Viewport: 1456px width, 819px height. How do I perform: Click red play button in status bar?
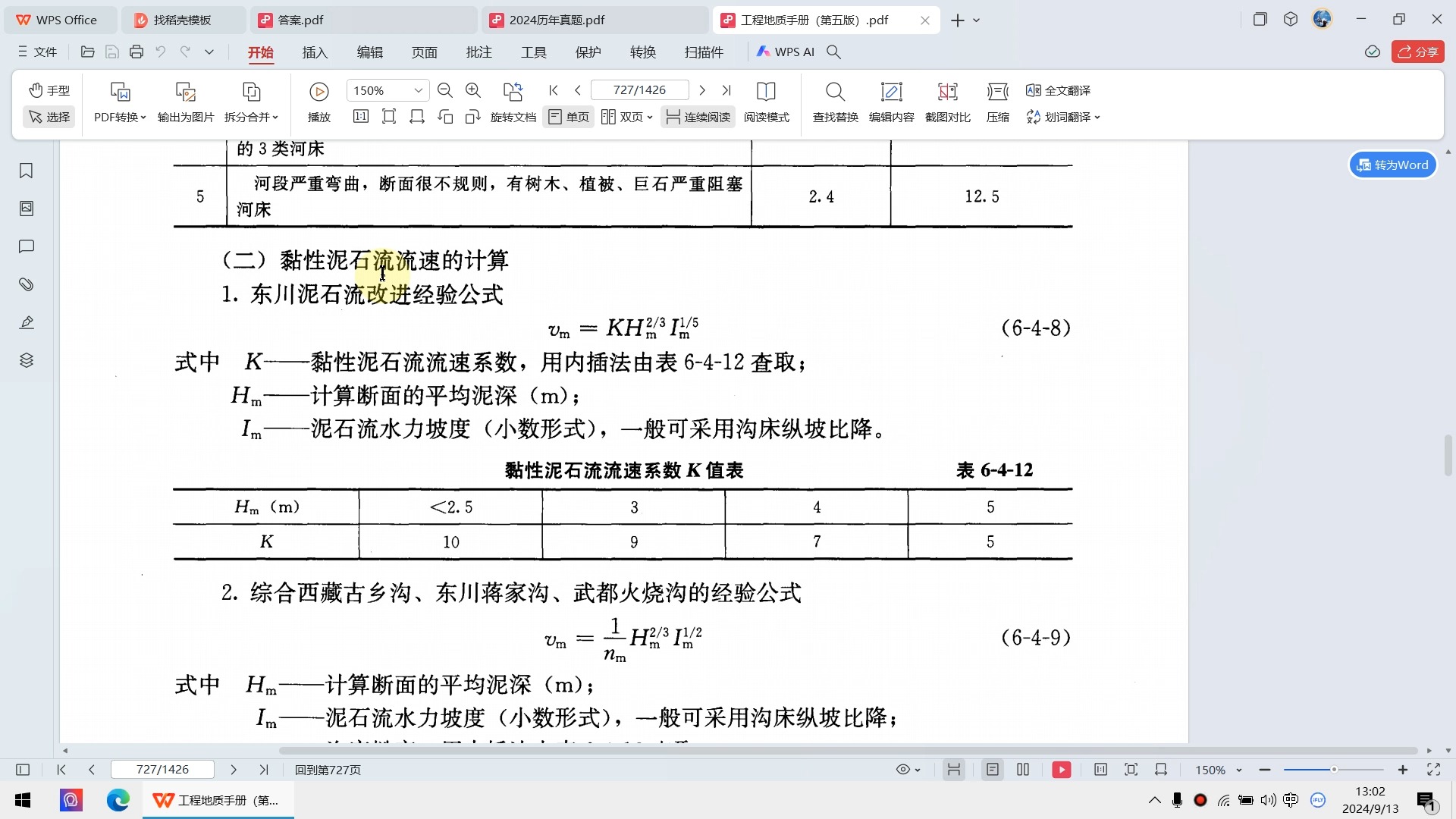click(1062, 770)
